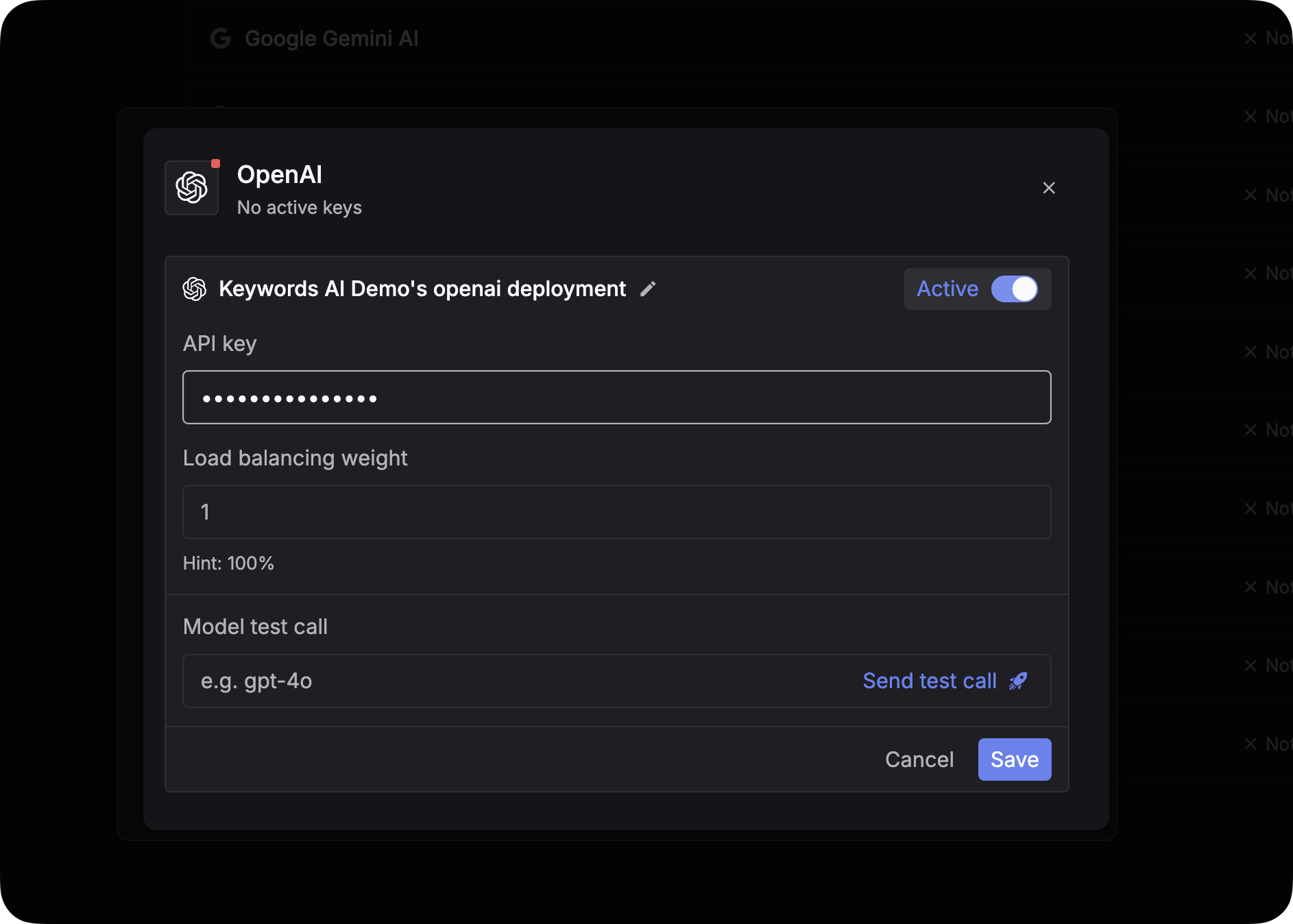Select the Keywords AI Demo's openai deployment title

pos(422,289)
